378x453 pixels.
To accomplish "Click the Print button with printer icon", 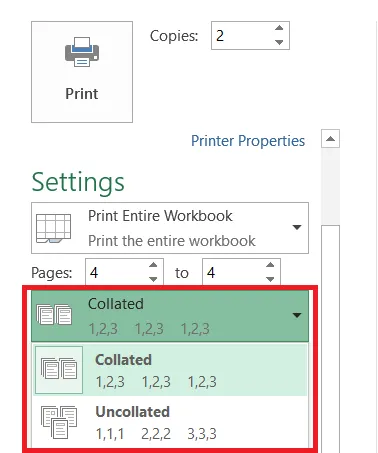I will [82, 72].
